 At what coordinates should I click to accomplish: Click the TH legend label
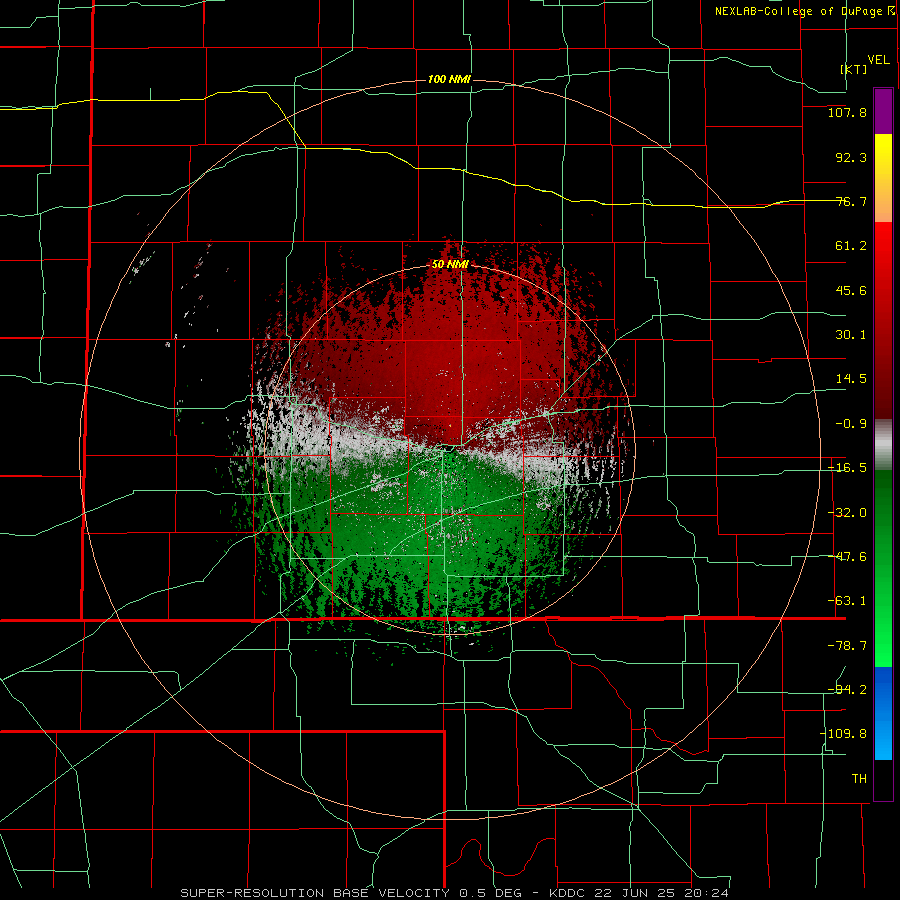[859, 779]
